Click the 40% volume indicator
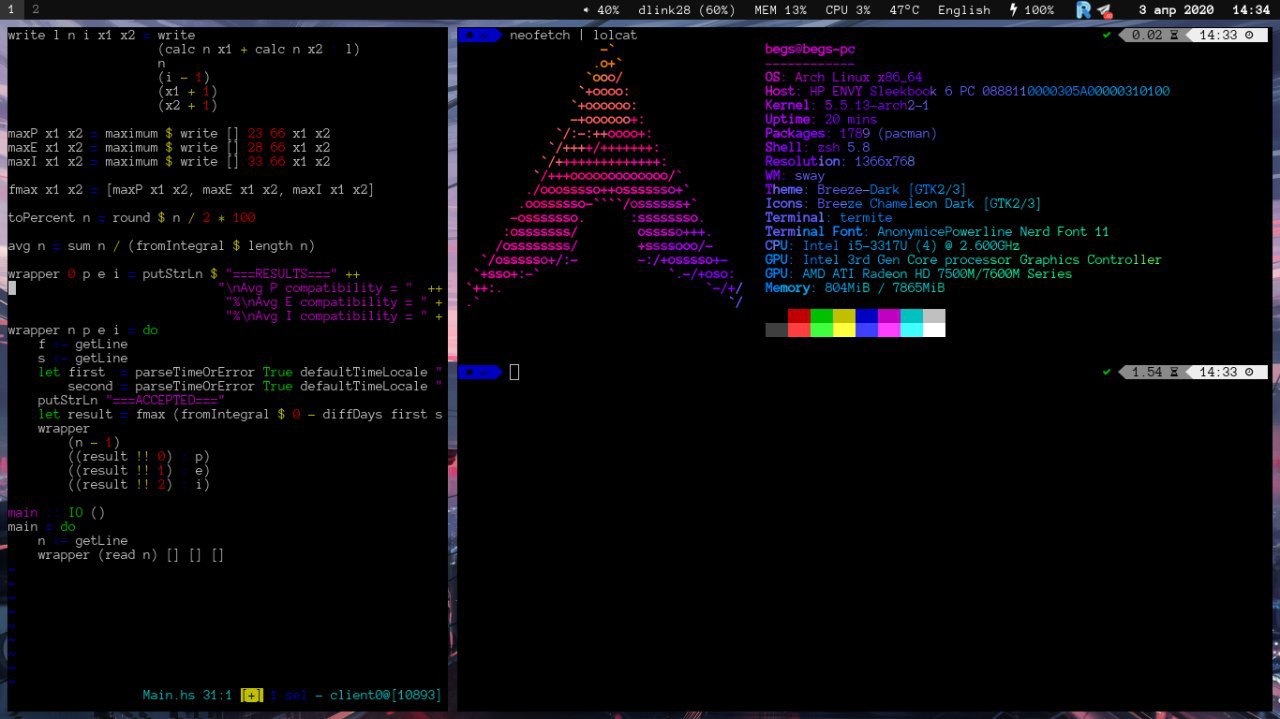Screen dimensions: 1280x719 (x=601, y=10)
